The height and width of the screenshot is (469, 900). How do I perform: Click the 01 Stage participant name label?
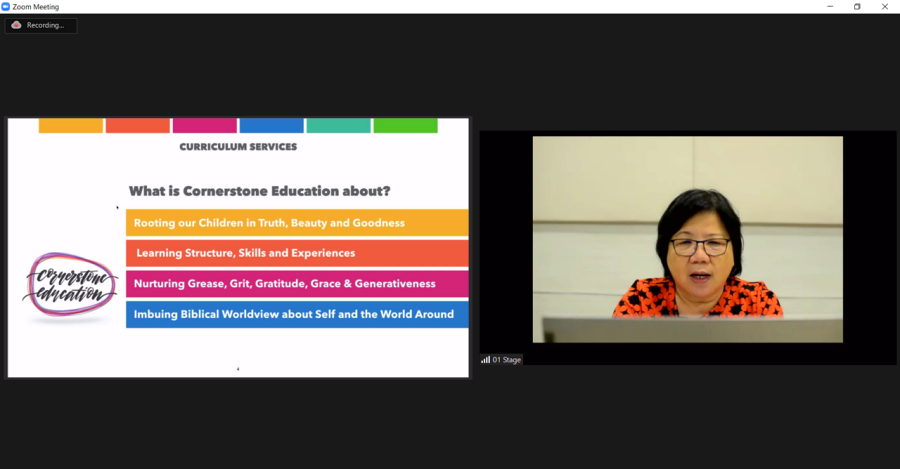click(507, 360)
